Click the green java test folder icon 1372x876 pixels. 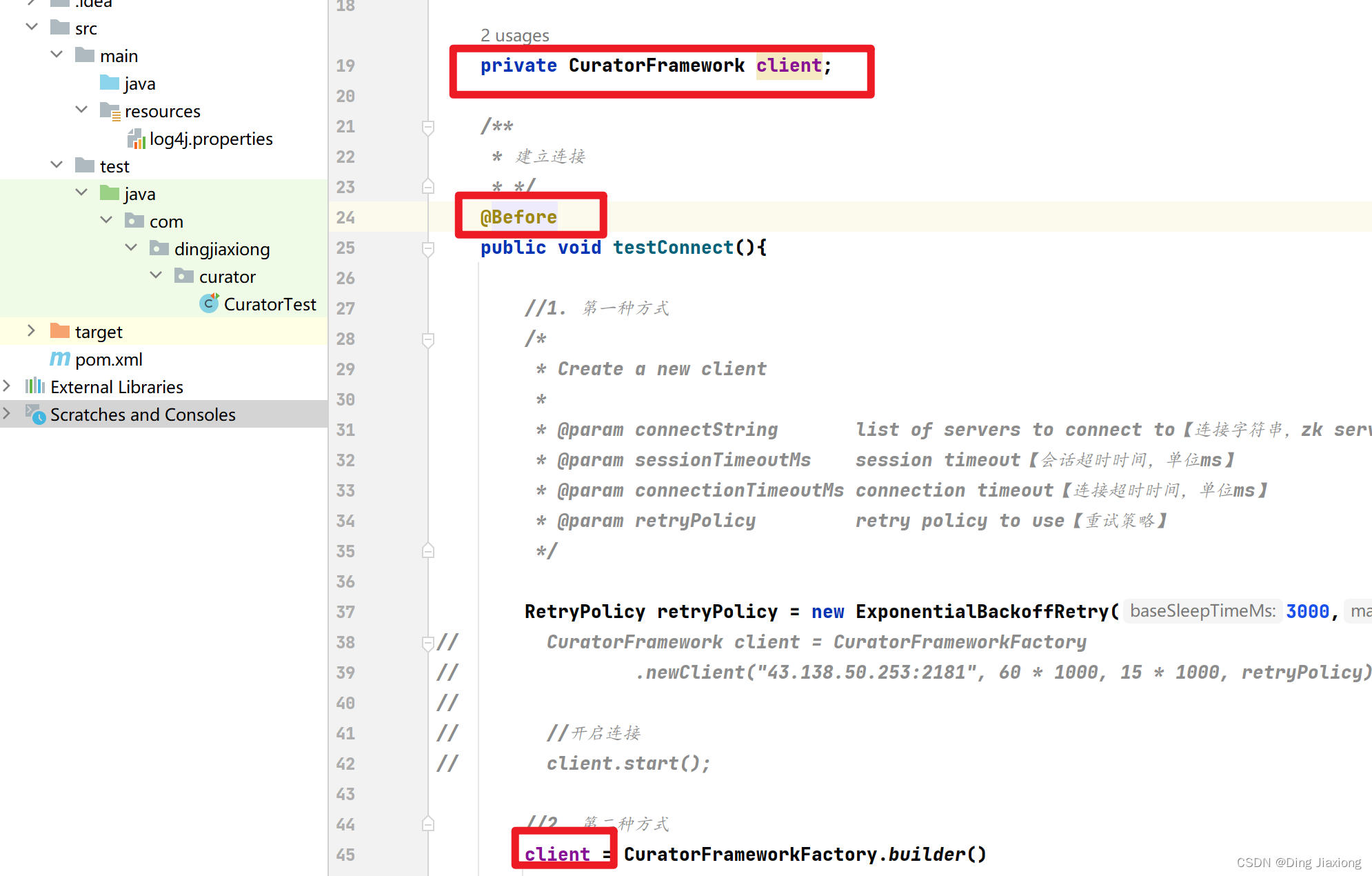tap(110, 193)
